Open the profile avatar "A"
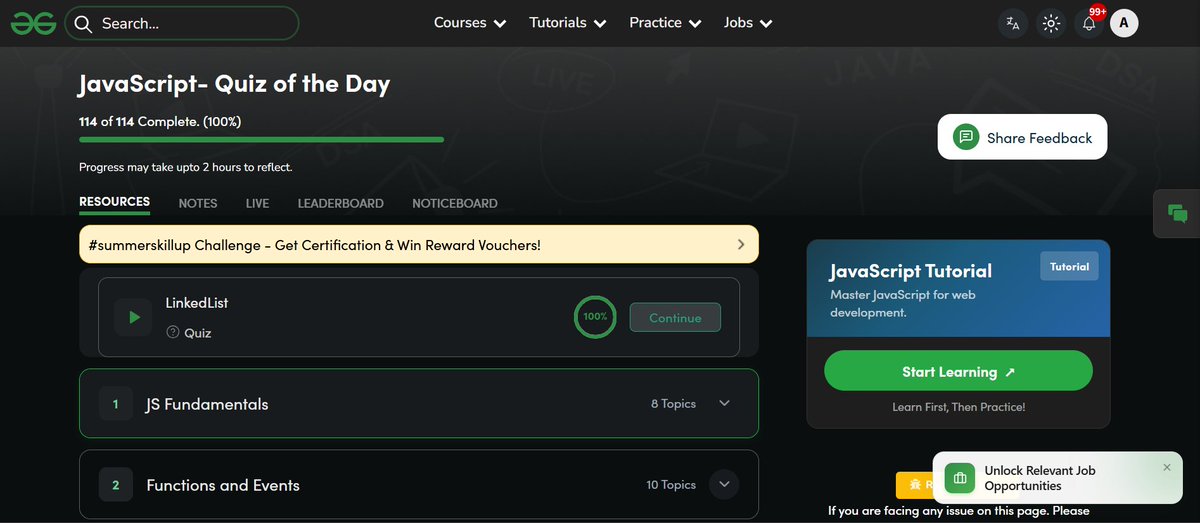 (1125, 23)
